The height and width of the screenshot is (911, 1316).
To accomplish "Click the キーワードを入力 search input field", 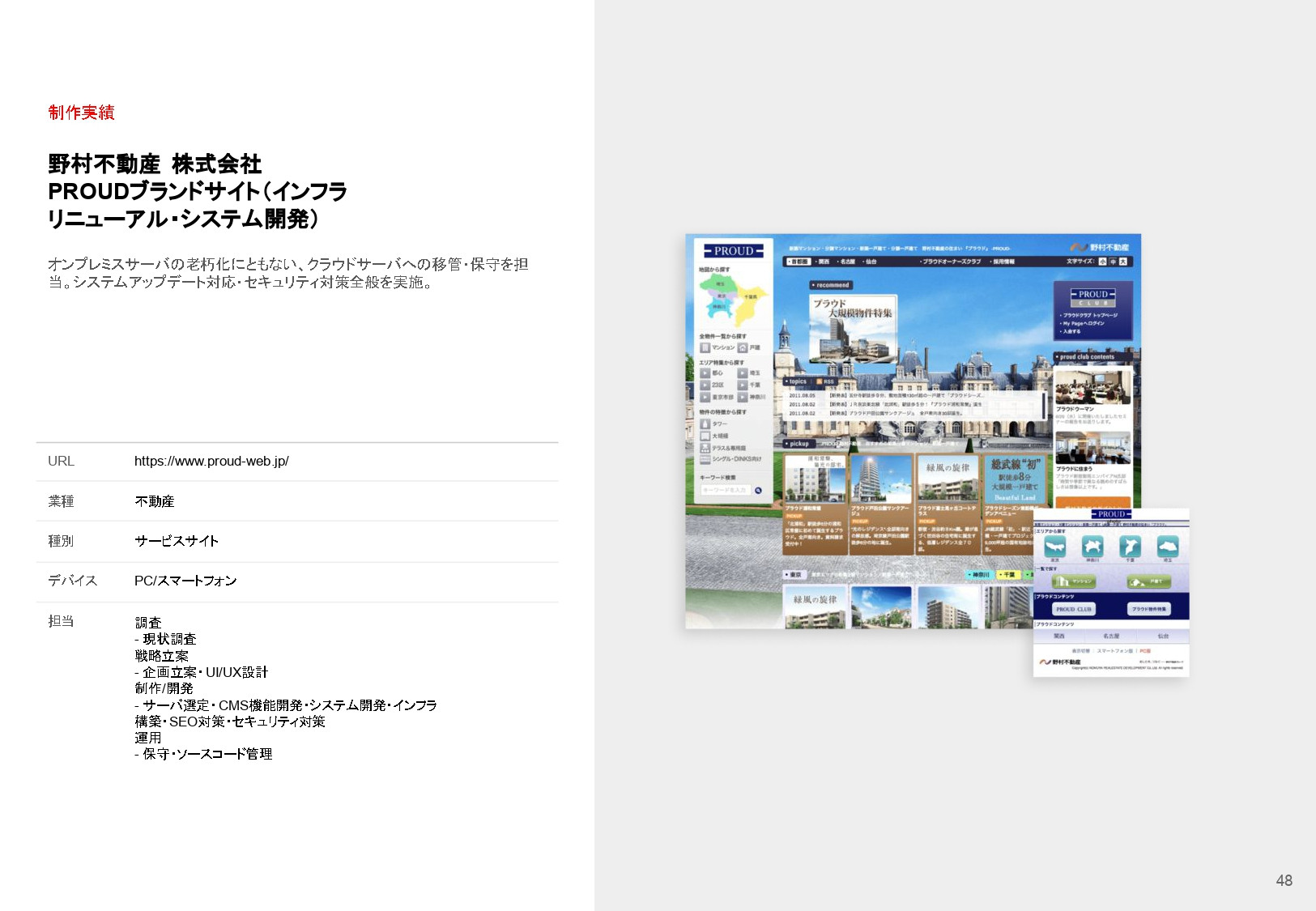I will 725,490.
